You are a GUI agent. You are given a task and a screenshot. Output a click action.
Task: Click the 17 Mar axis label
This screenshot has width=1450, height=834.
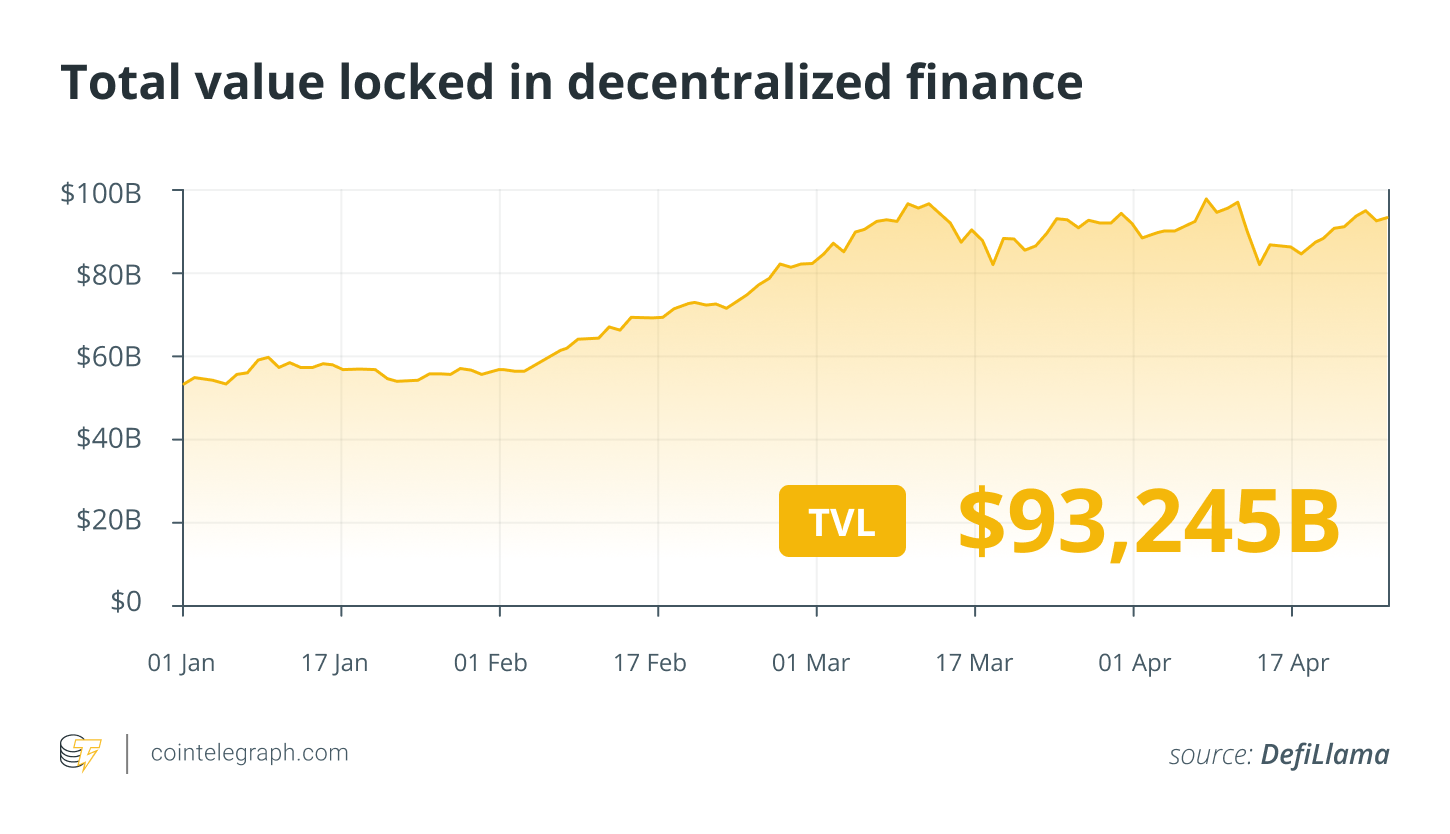coord(974,663)
